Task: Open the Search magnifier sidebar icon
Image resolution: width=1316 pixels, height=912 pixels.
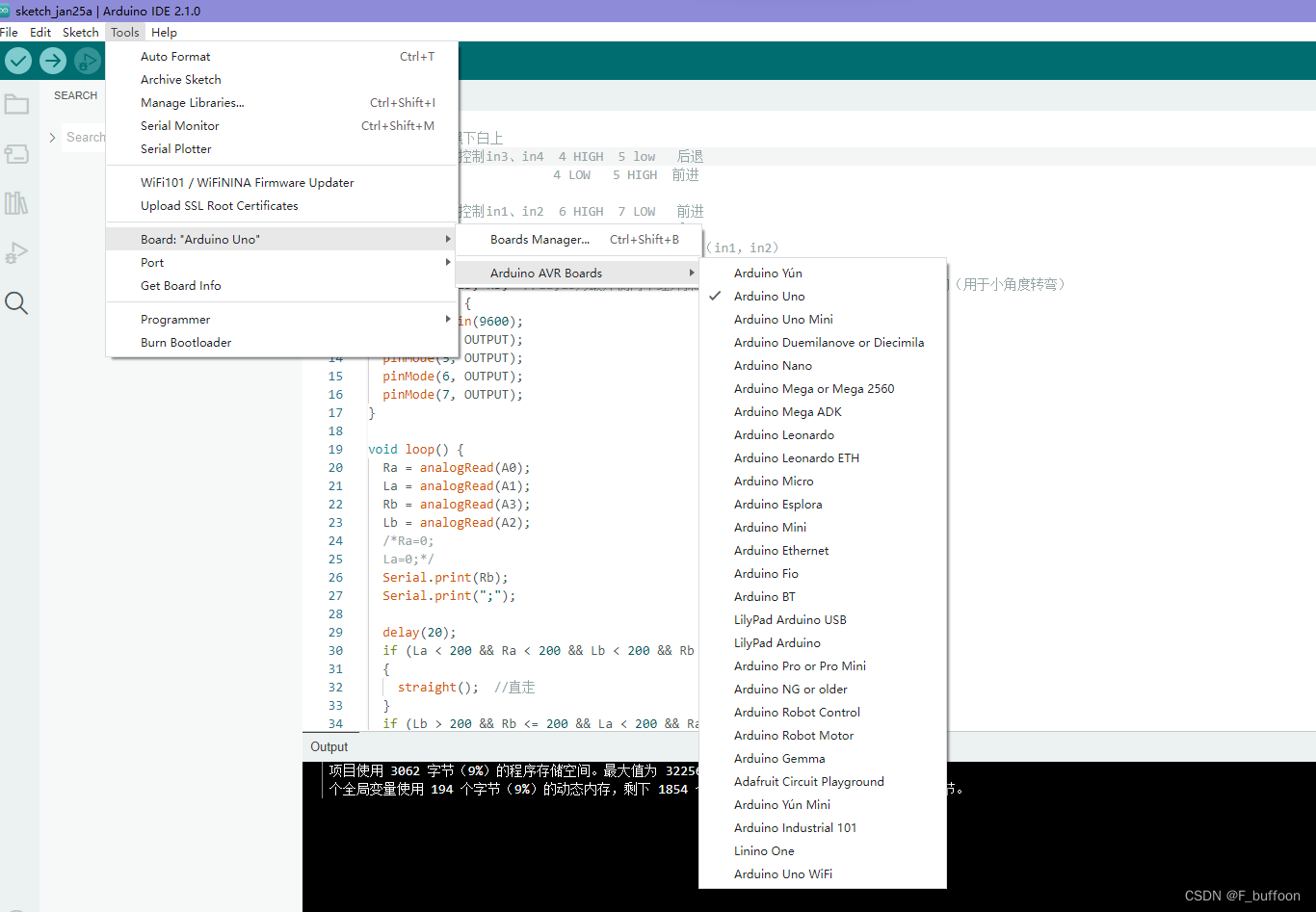Action: click(x=16, y=303)
